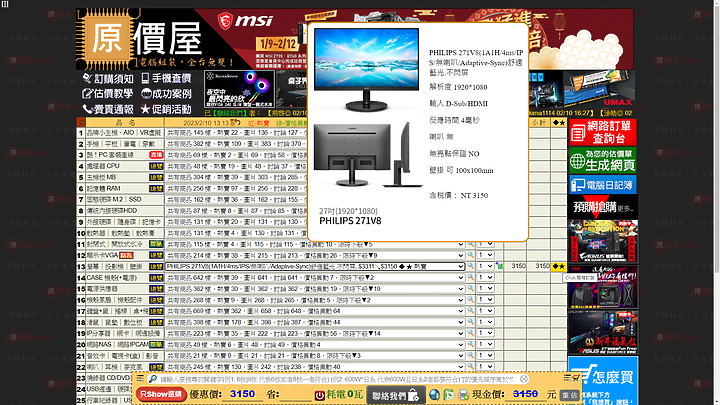Open the 促銷活動 menu item
This screenshot has height=405, width=720.
pos(166,109)
